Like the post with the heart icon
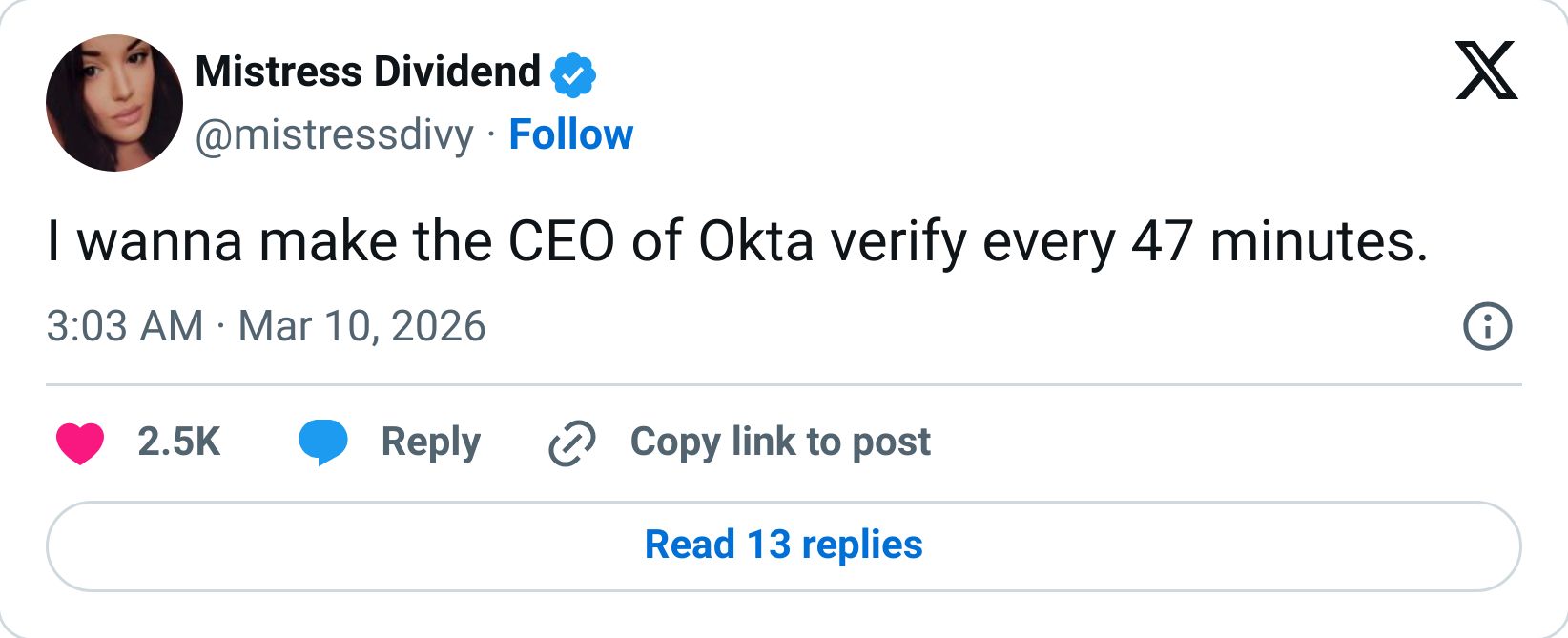The image size is (1568, 638). 80,442
